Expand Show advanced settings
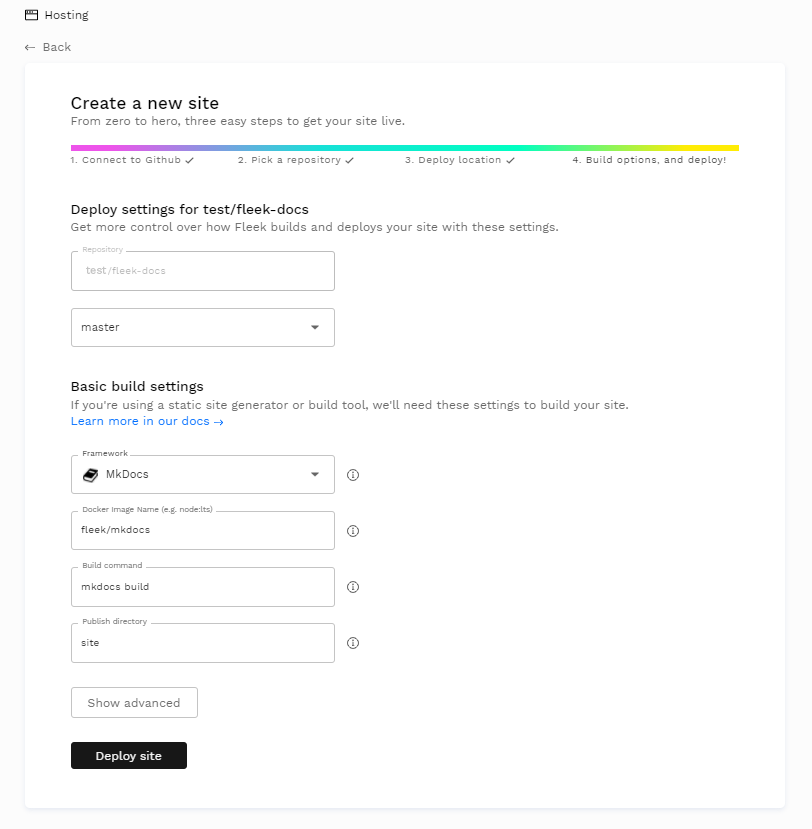 coord(134,703)
